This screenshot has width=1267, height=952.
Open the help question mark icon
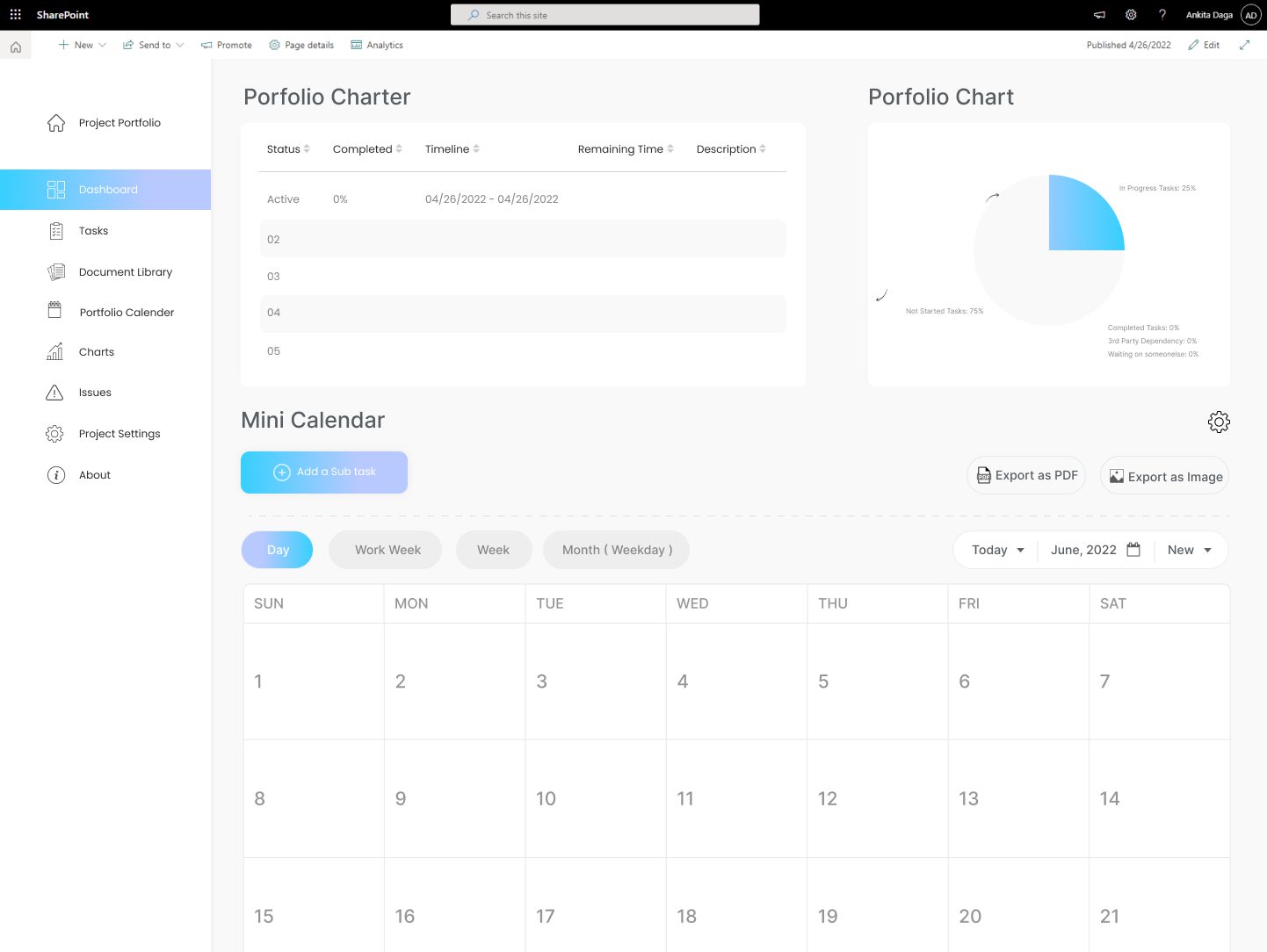point(1162,15)
